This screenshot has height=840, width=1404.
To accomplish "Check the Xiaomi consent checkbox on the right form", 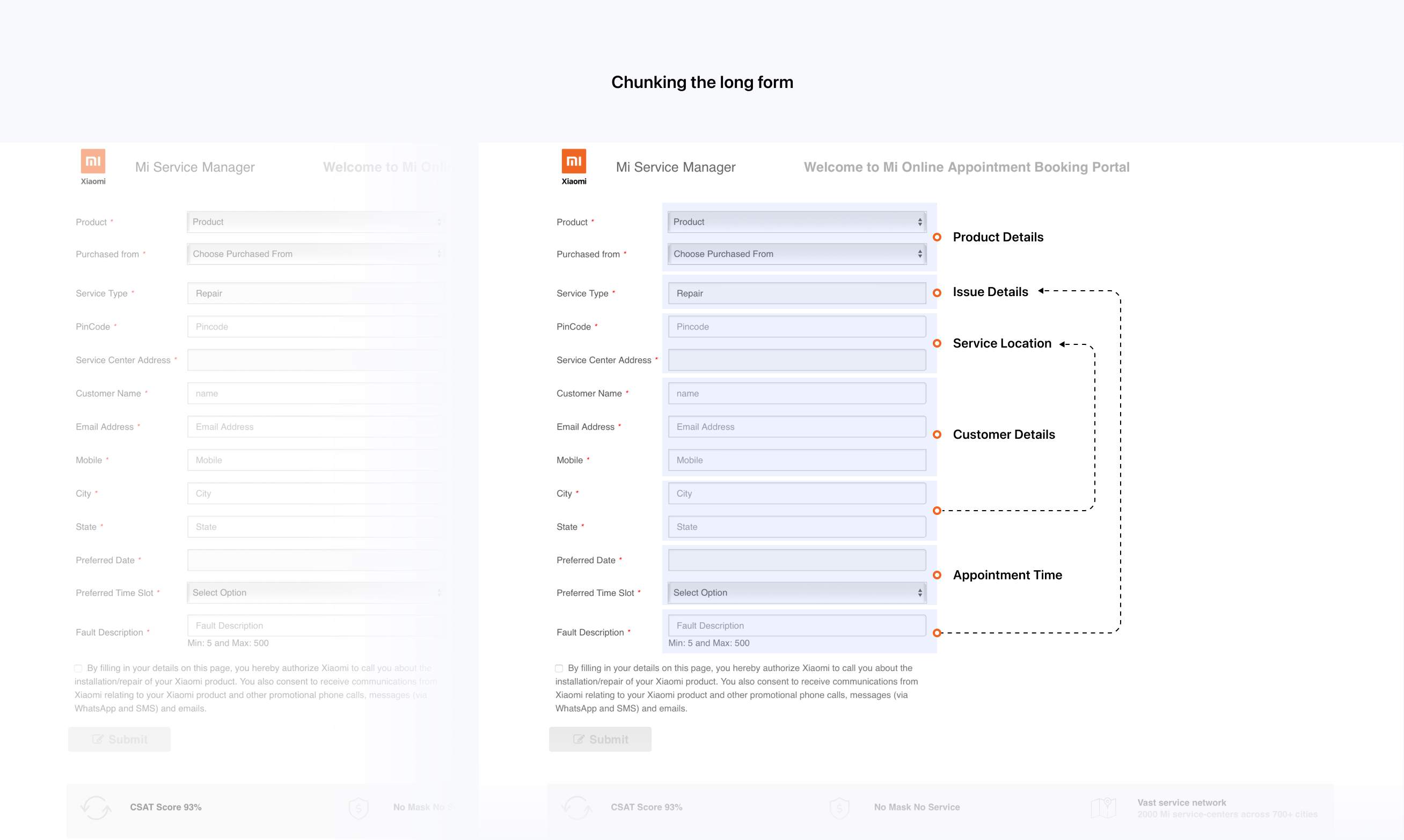I will coord(558,668).
